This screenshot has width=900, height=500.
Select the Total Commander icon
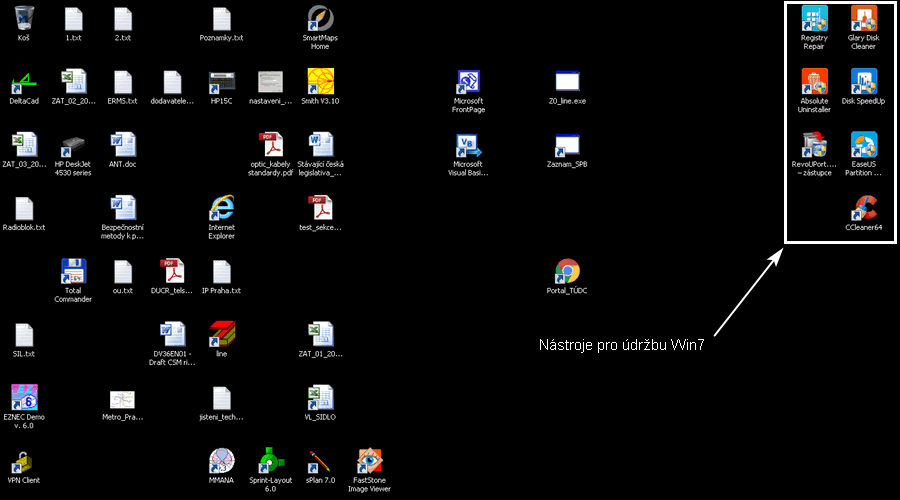click(72, 271)
